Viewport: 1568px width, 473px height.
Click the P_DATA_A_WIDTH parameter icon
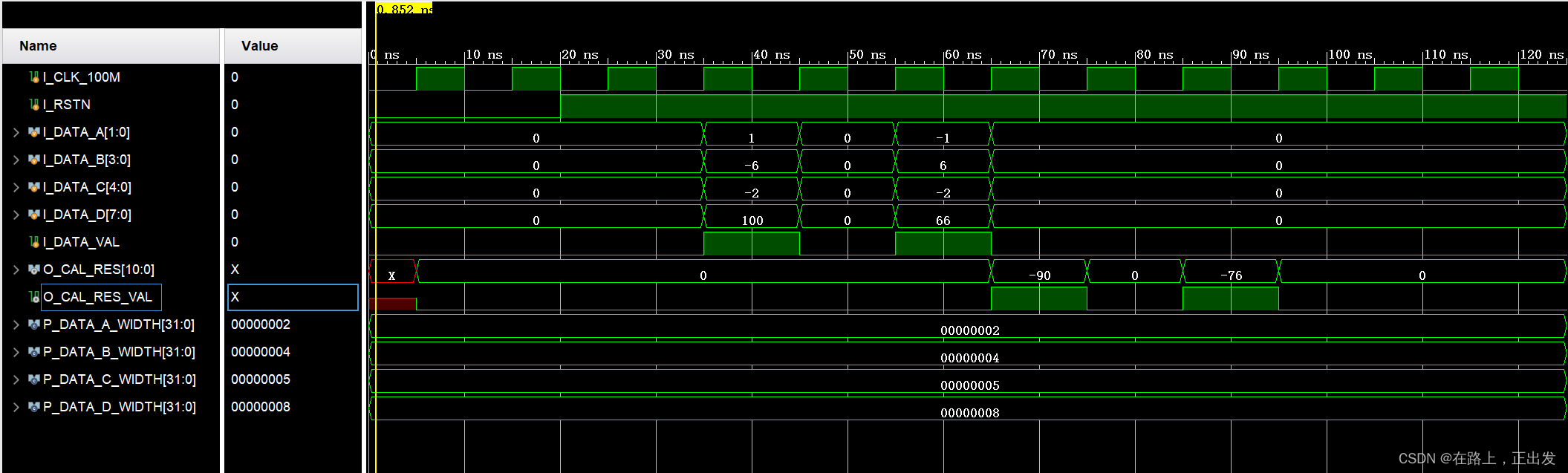[x=34, y=324]
